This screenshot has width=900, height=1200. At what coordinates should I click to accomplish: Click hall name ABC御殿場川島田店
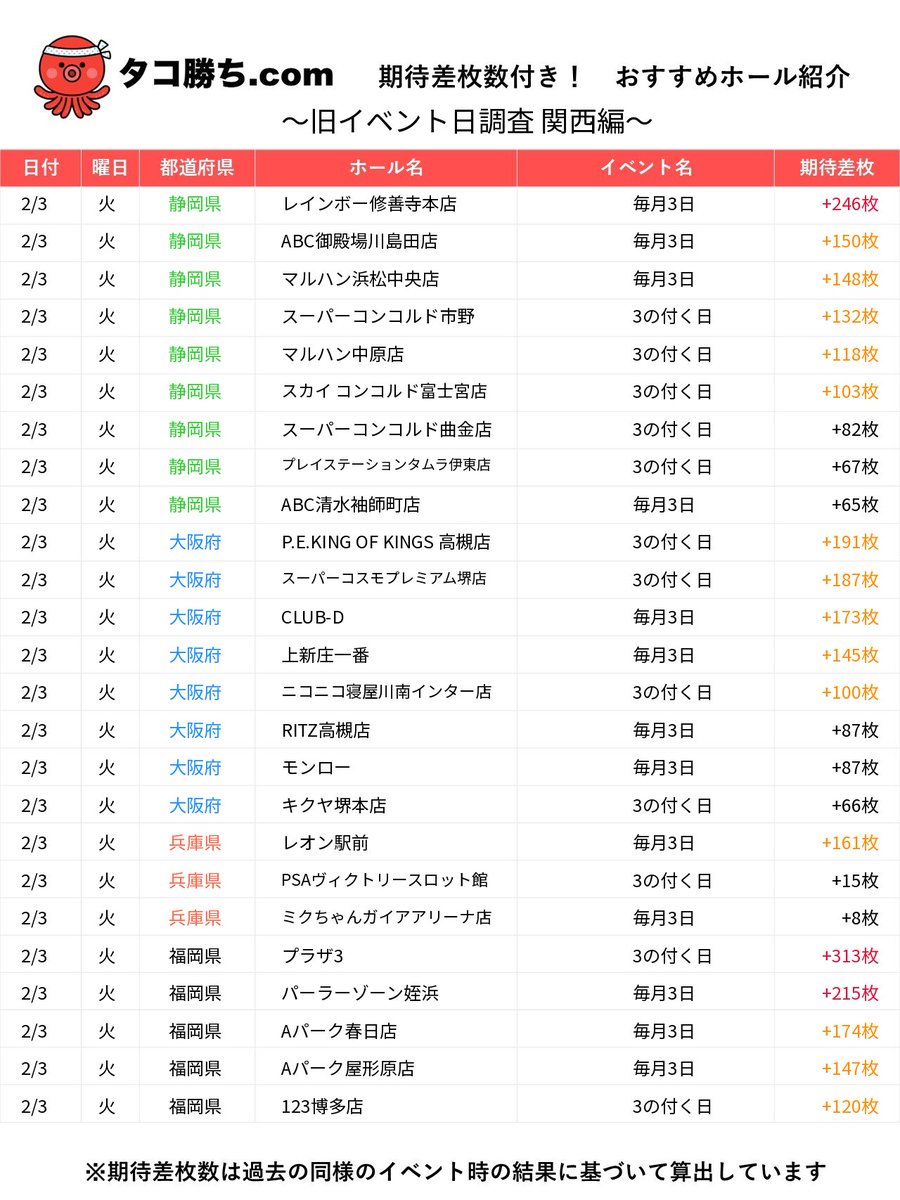[359, 241]
